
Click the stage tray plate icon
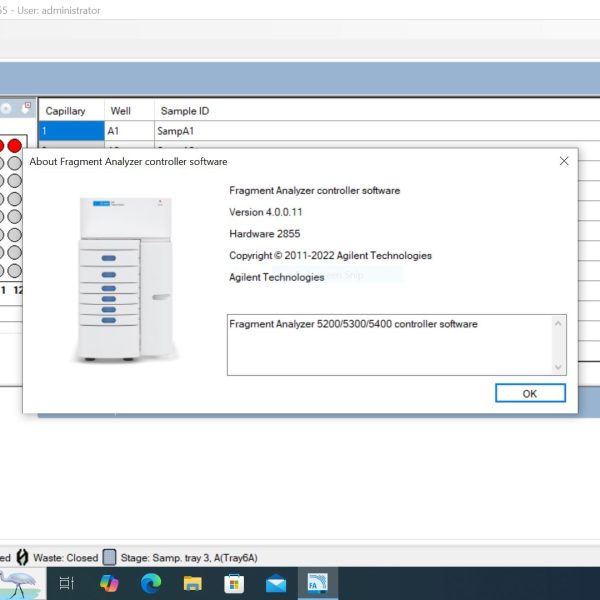click(109, 558)
